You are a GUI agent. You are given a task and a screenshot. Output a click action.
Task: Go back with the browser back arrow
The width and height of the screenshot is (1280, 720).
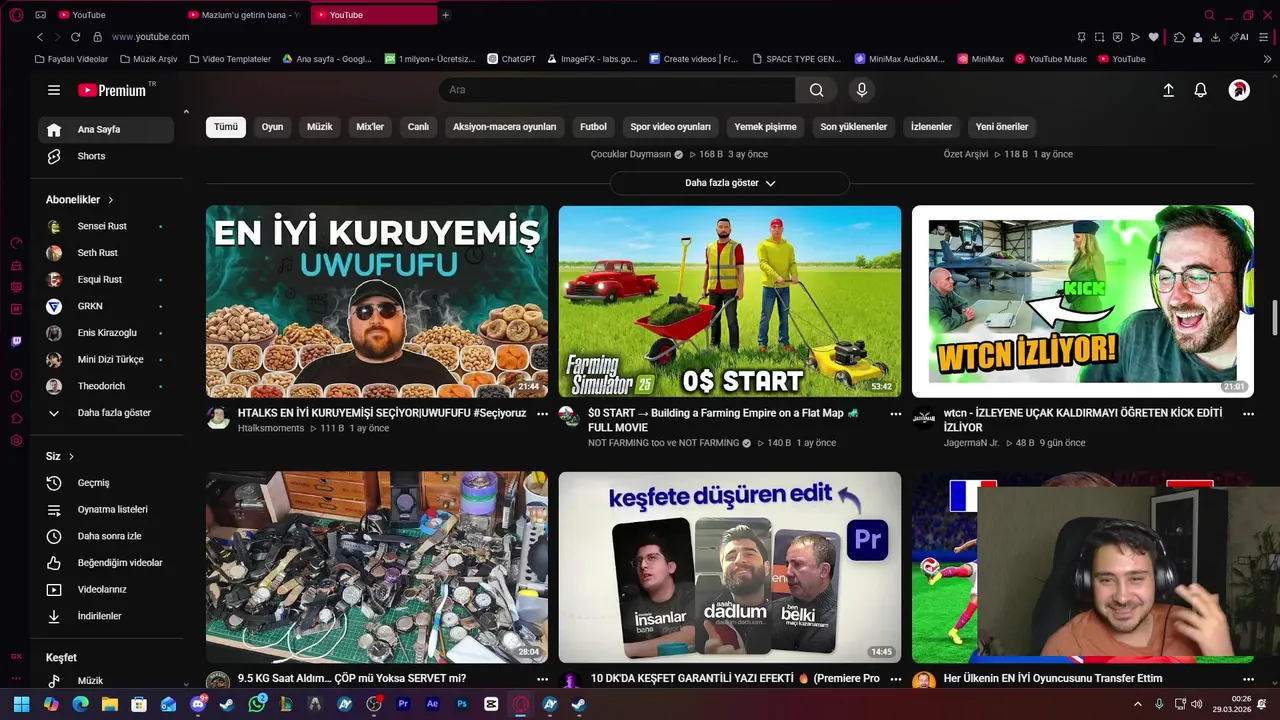click(40, 37)
